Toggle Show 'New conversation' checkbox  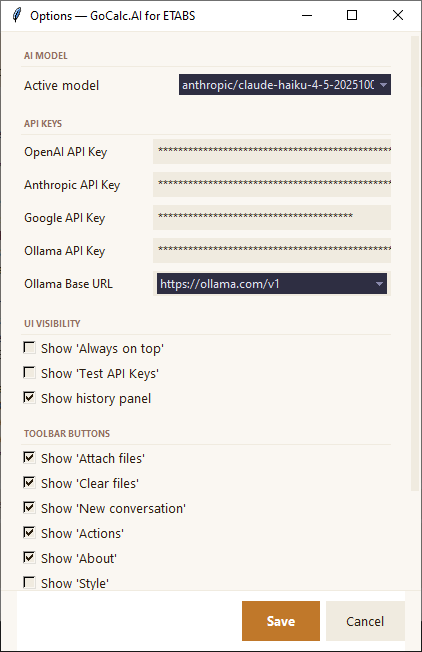click(30, 508)
